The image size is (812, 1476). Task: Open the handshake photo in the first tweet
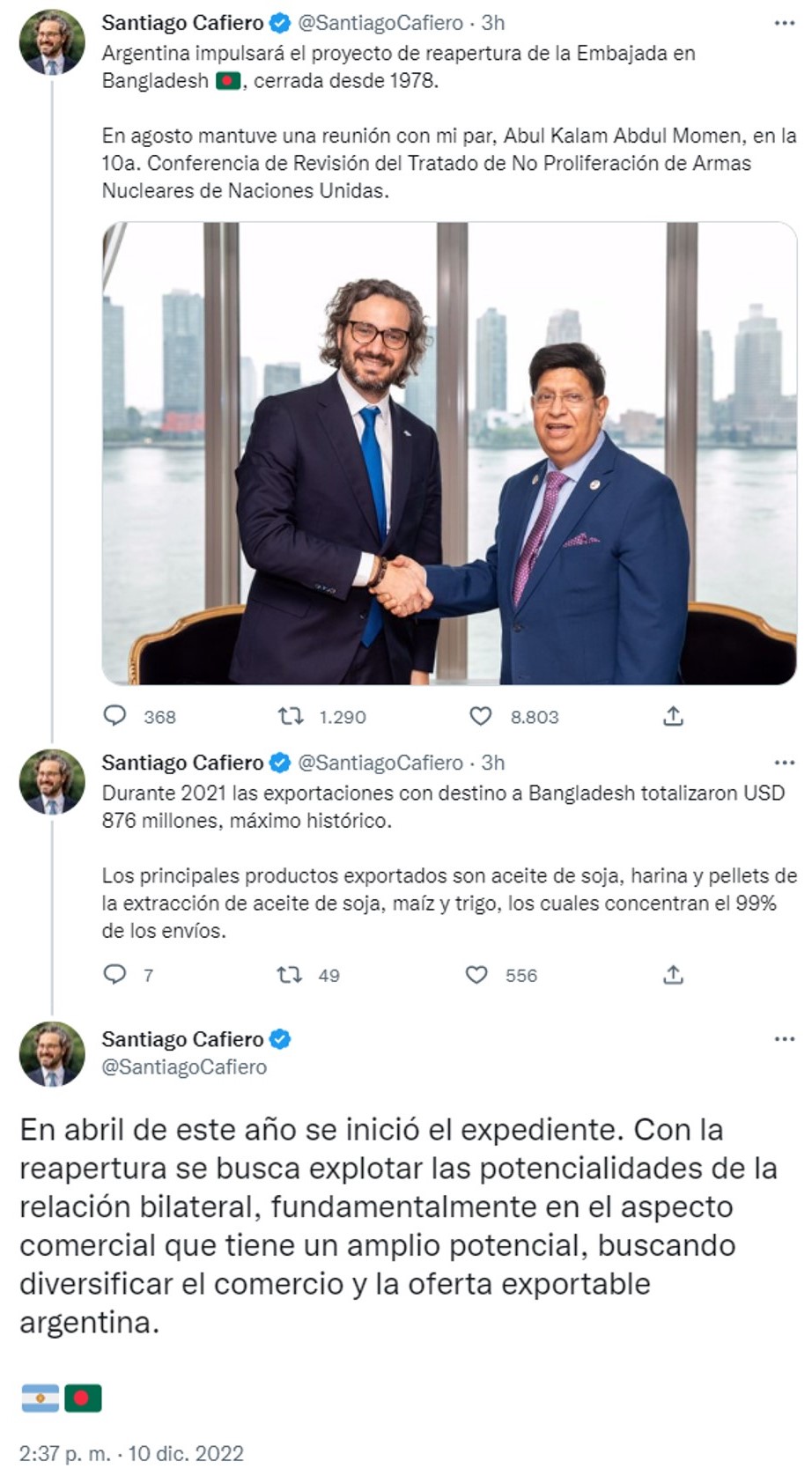pos(449,453)
